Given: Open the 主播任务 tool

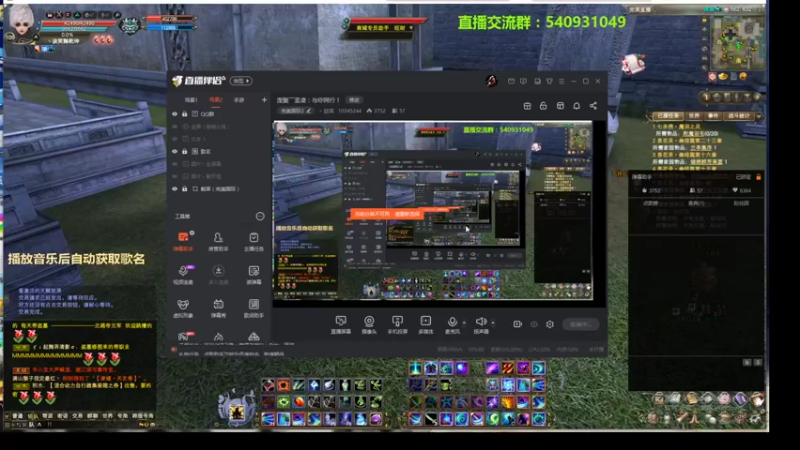Looking at the screenshot, I should [x=254, y=241].
